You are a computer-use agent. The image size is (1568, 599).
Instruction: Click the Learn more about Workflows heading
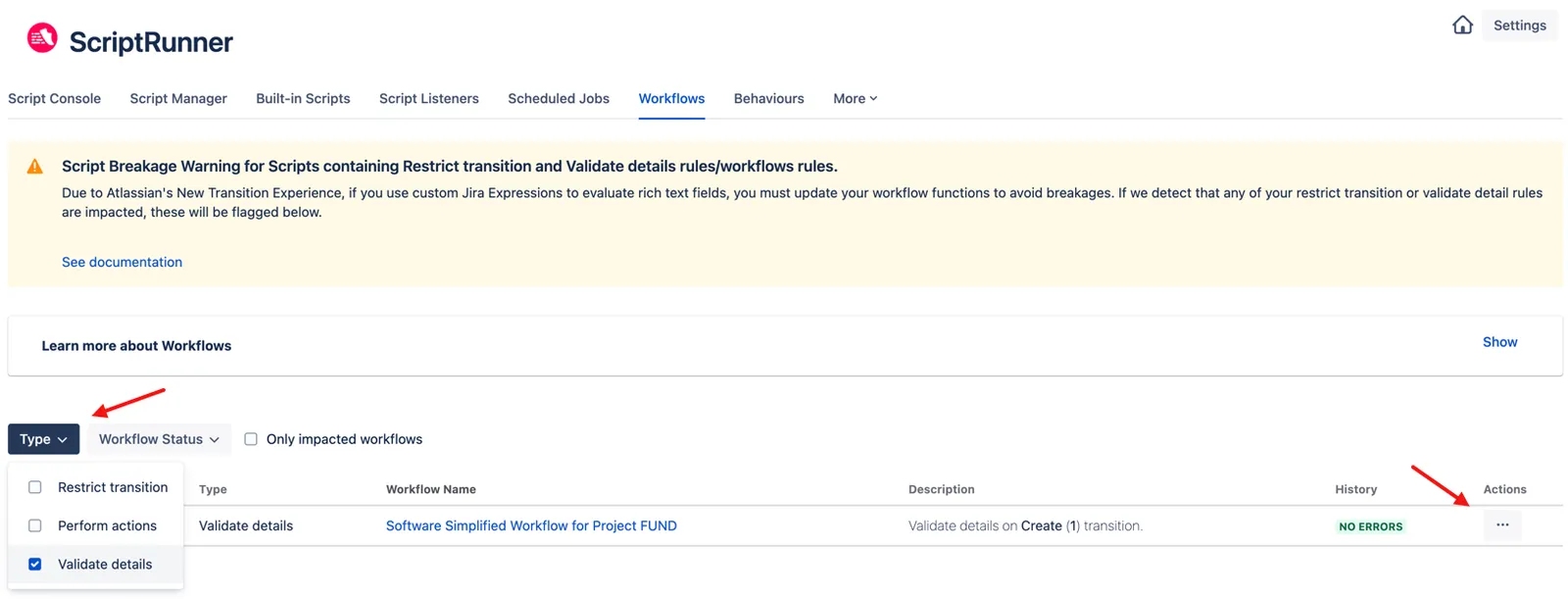point(136,346)
